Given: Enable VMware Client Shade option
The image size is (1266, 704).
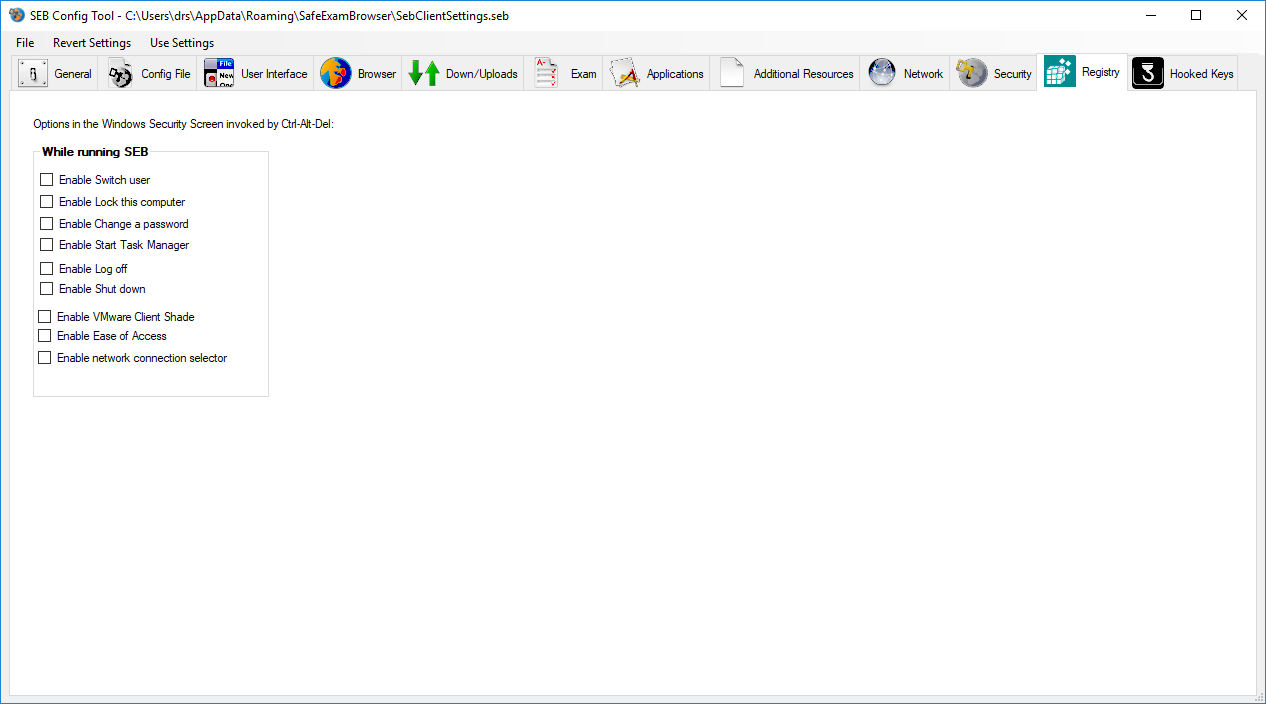Looking at the screenshot, I should pyautogui.click(x=44, y=317).
